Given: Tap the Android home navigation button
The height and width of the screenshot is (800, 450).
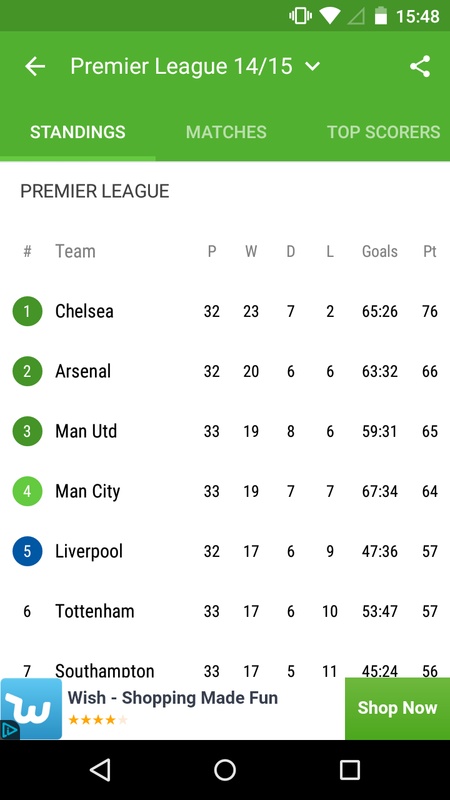Looking at the screenshot, I should pos(225,770).
